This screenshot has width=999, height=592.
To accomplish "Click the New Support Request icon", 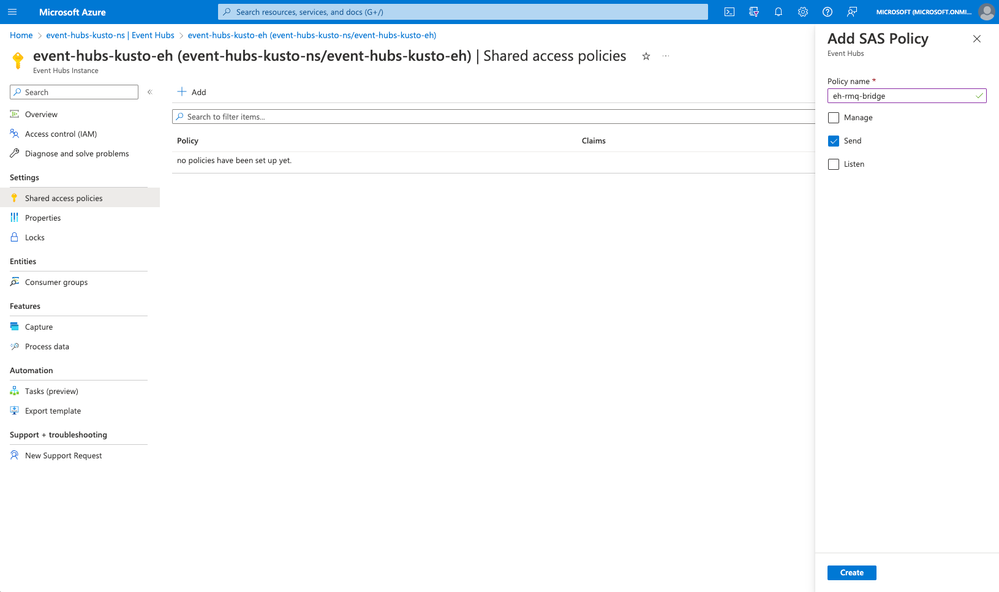I will pos(15,456).
